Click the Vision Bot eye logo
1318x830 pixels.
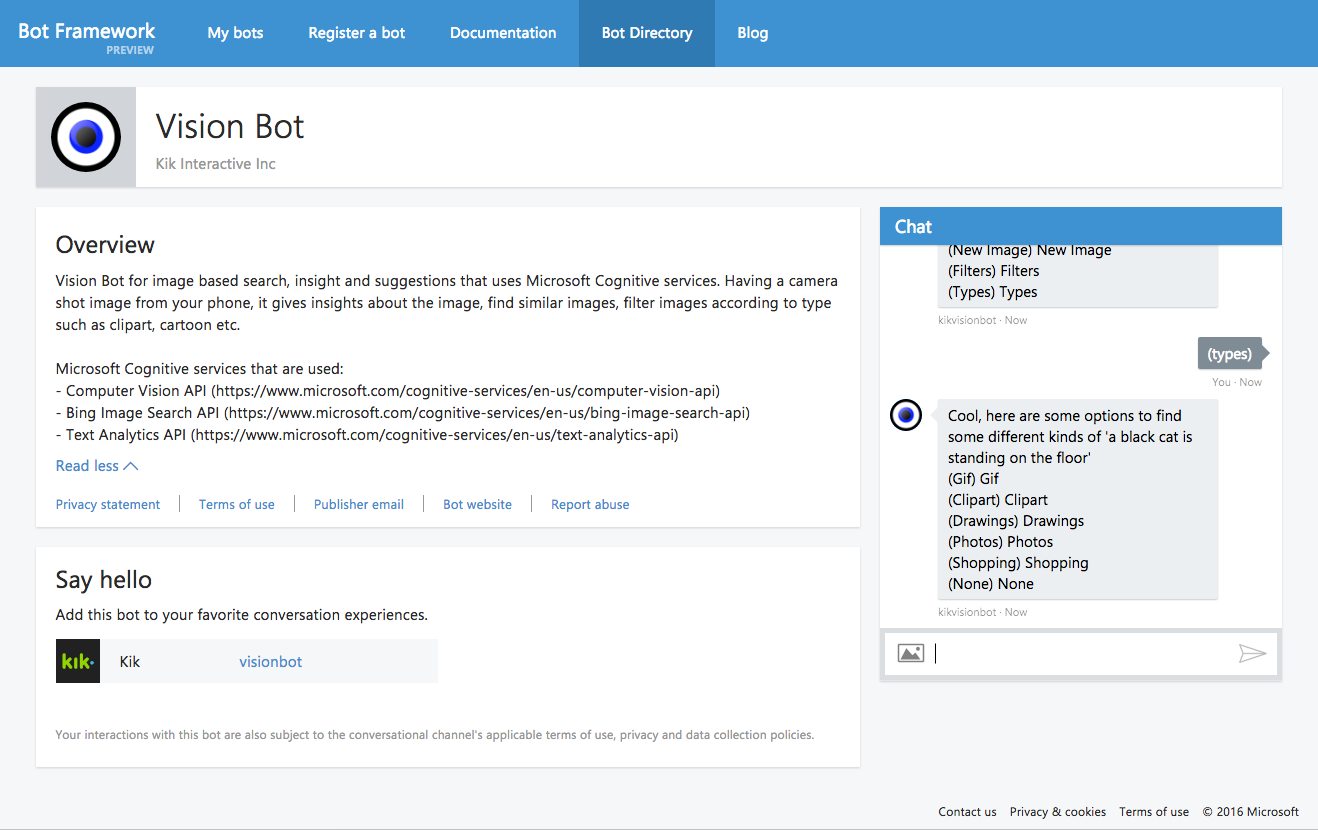click(86, 137)
